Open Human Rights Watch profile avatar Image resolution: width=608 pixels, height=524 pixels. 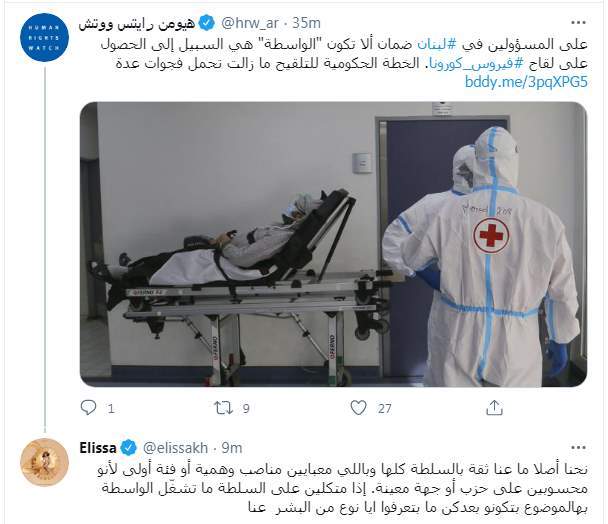[45, 37]
